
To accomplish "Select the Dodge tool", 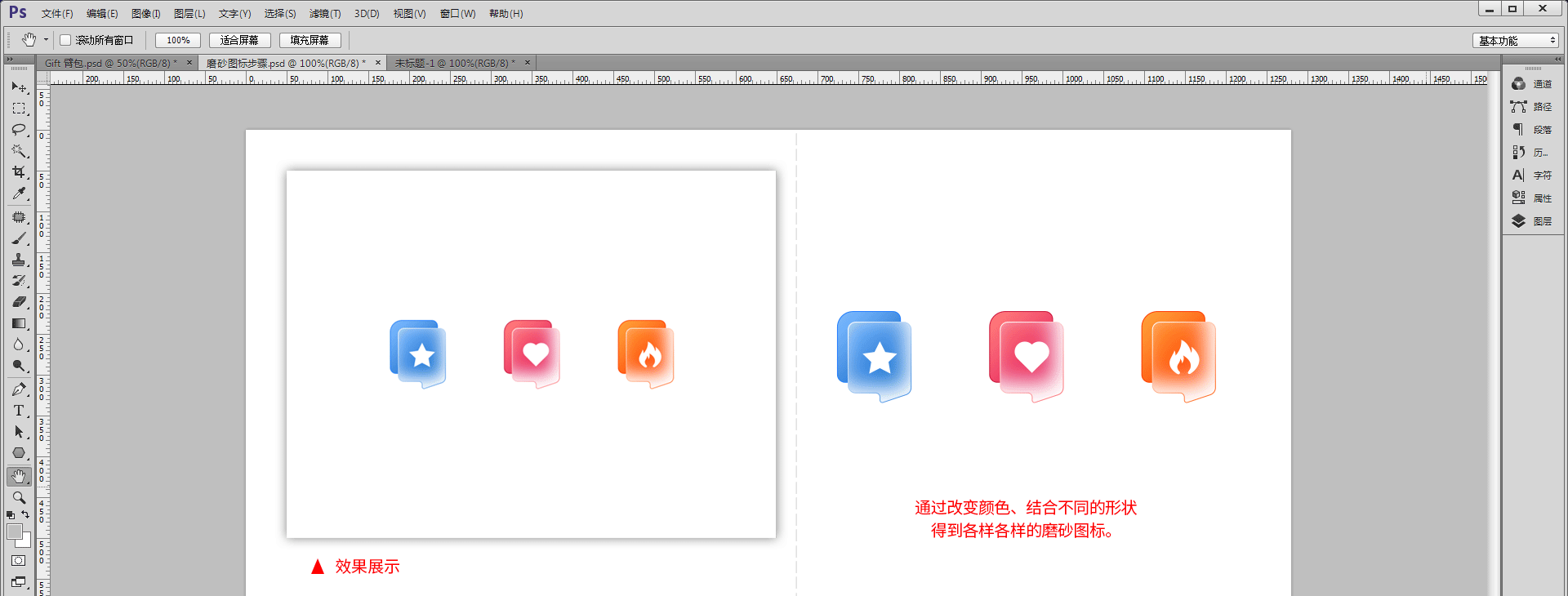I will click(x=19, y=366).
